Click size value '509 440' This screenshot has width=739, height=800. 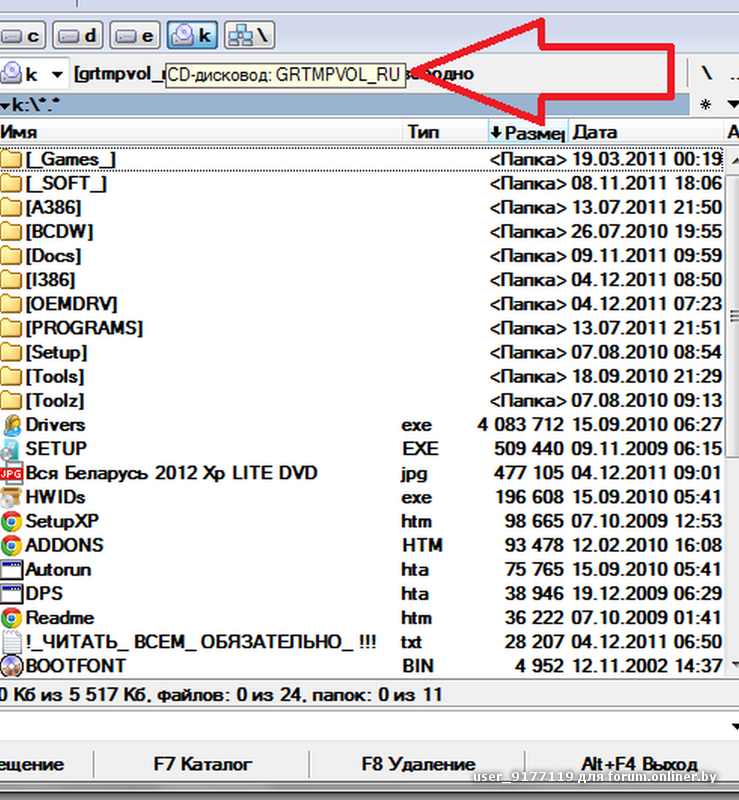(x=529, y=448)
